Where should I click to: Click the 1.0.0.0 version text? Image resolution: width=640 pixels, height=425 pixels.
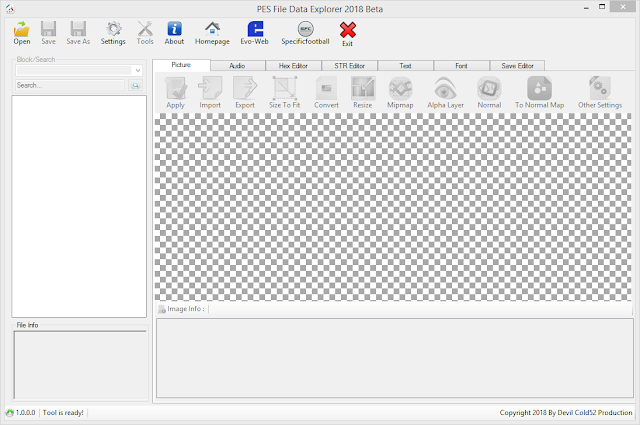(x=25, y=413)
